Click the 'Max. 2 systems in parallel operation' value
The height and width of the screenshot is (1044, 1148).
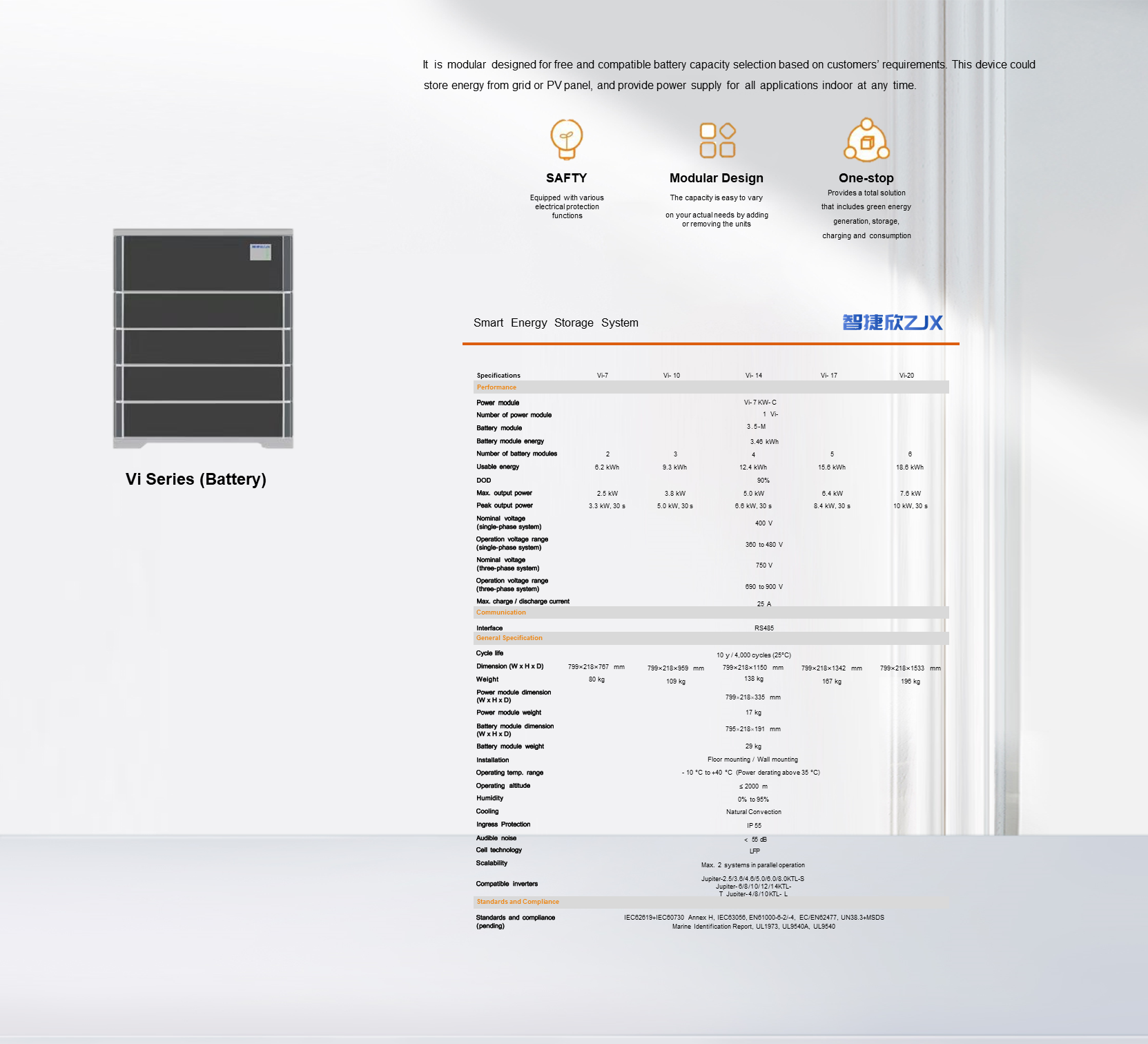point(753,865)
